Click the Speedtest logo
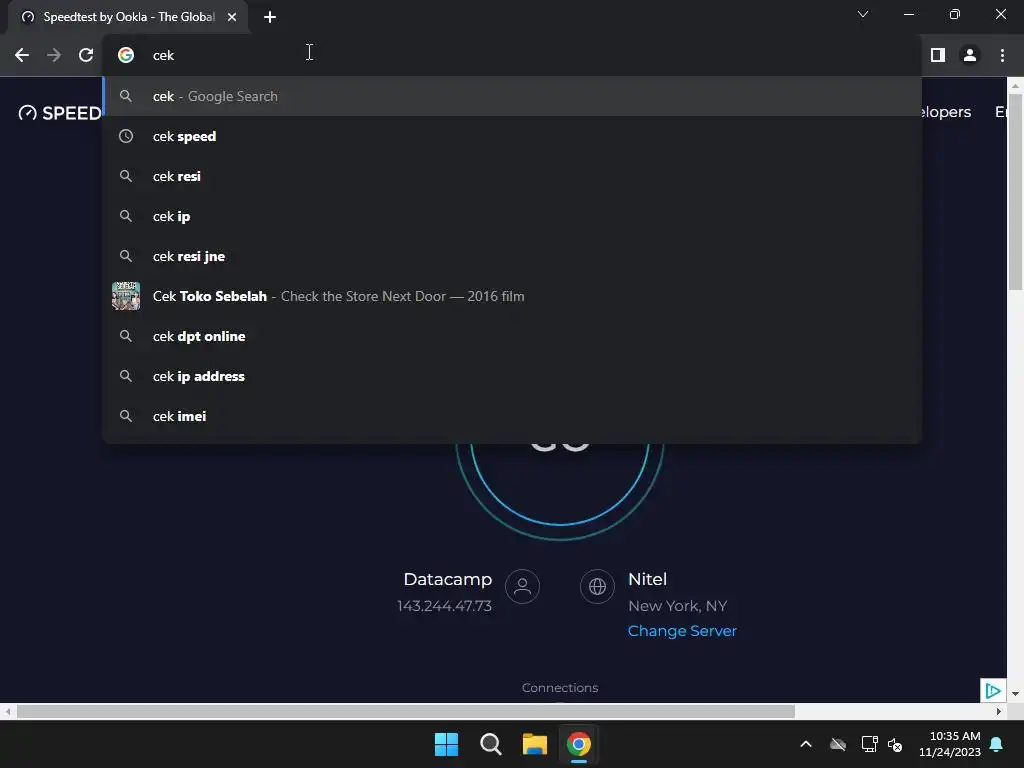This screenshot has width=1024, height=768. [x=59, y=113]
